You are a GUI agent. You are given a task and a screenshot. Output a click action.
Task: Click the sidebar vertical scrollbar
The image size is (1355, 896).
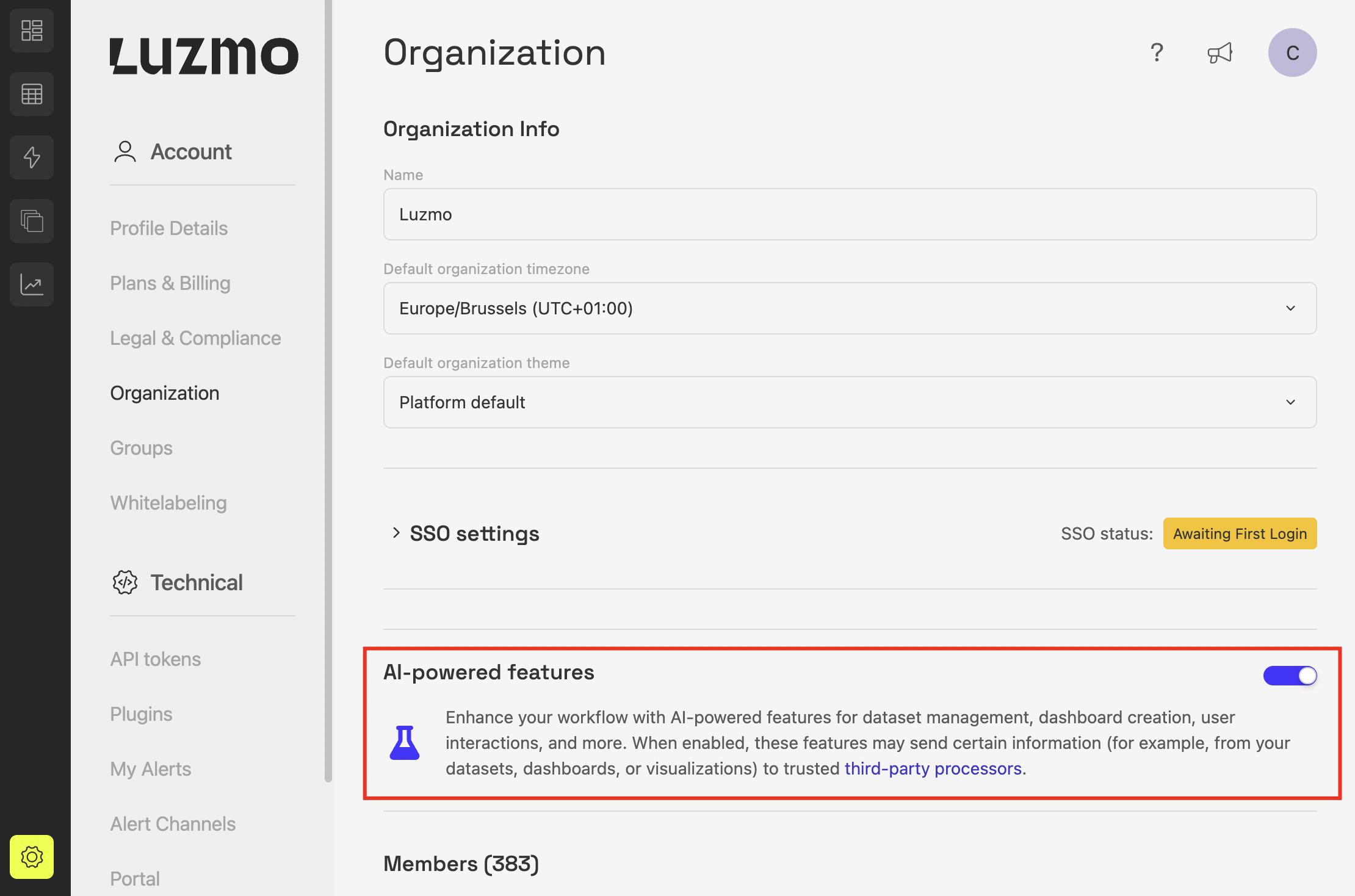pyautogui.click(x=328, y=391)
